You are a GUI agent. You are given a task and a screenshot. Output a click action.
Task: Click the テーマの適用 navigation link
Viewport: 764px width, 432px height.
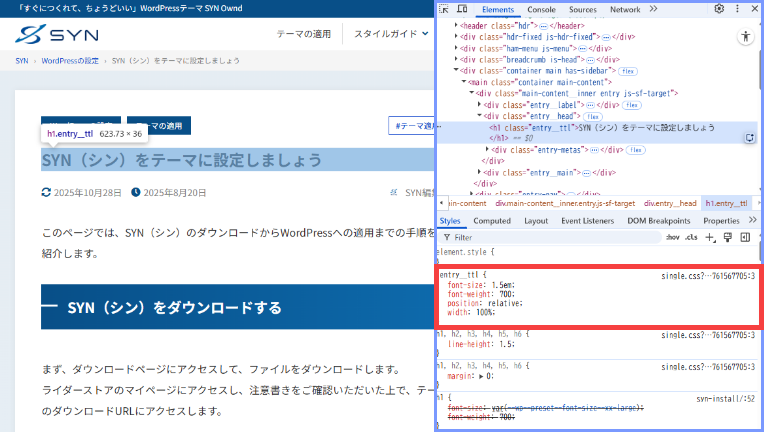(303, 34)
